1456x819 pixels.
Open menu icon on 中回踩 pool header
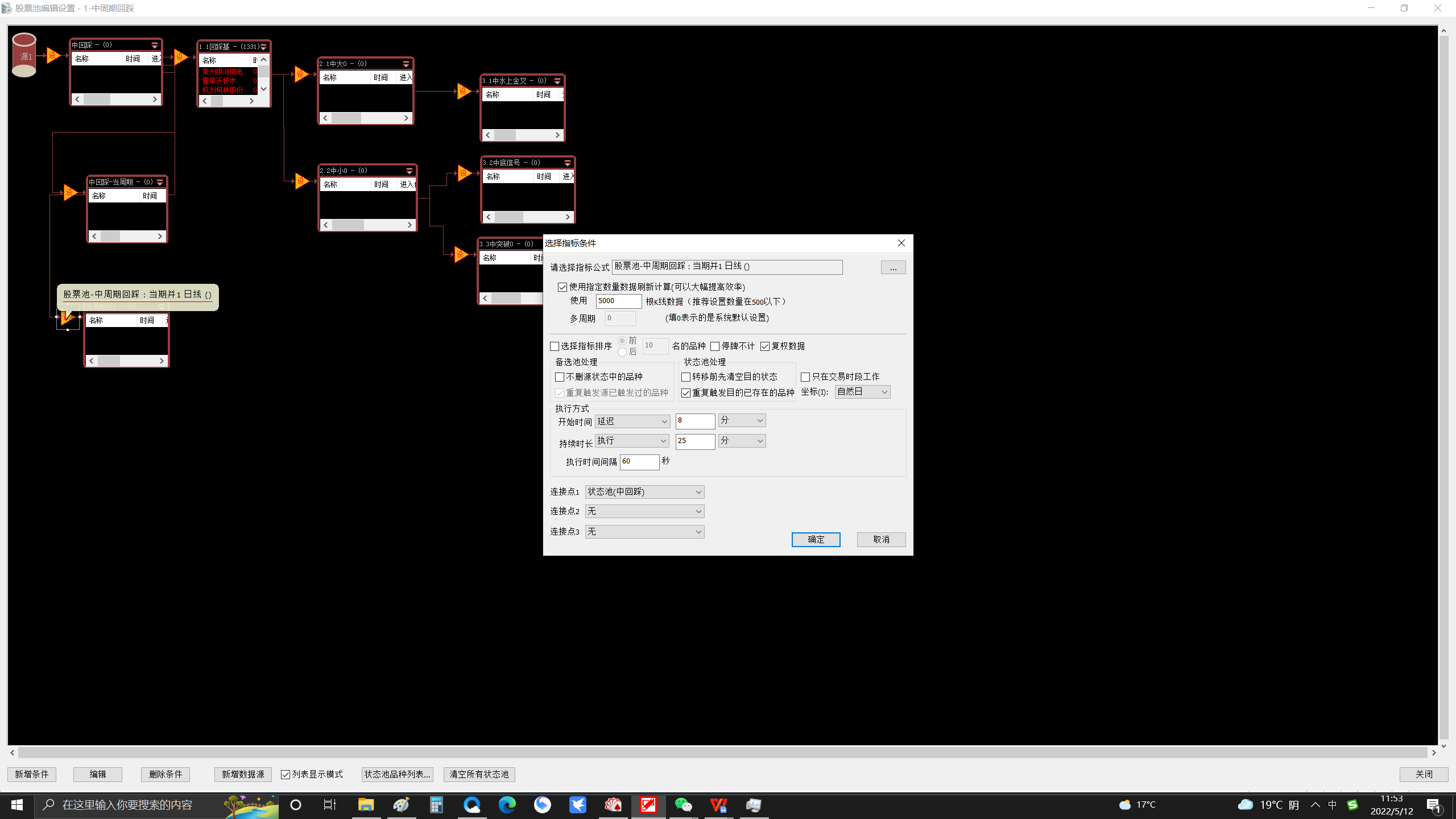pos(155,45)
